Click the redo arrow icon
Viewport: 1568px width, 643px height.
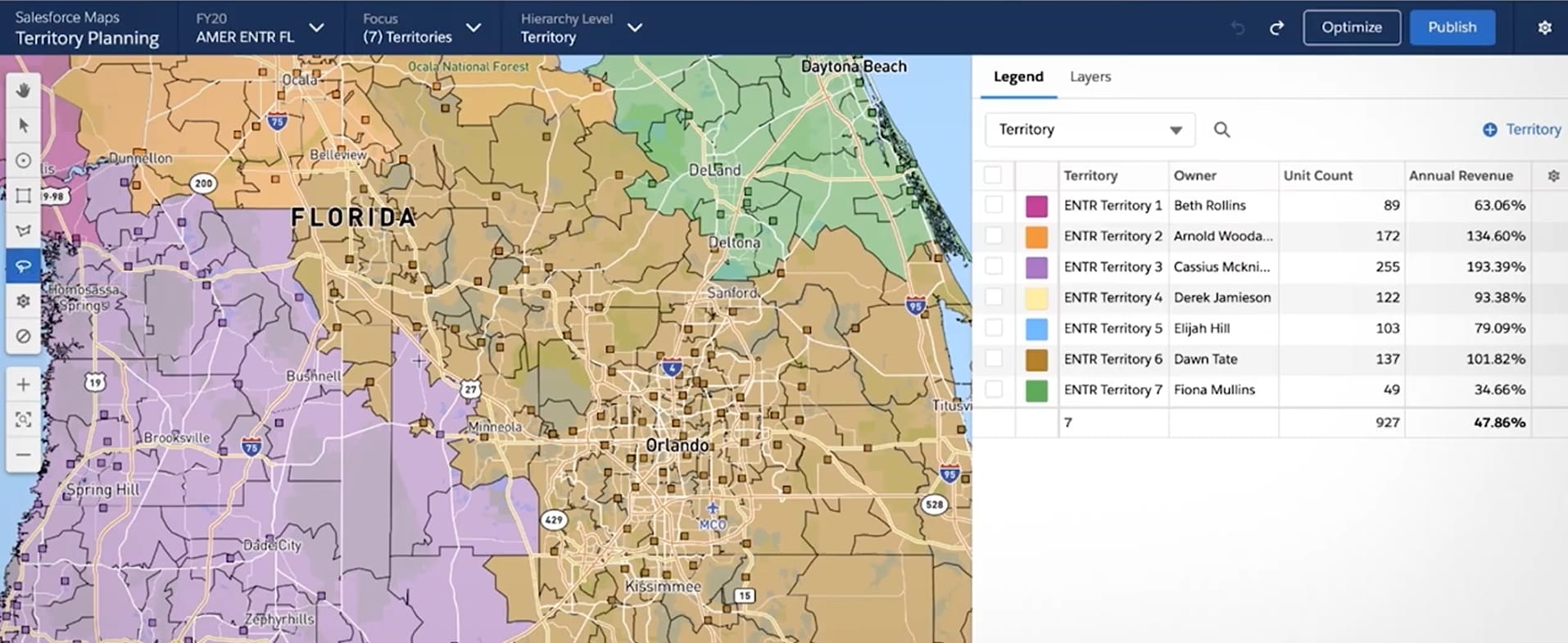pos(1276,28)
